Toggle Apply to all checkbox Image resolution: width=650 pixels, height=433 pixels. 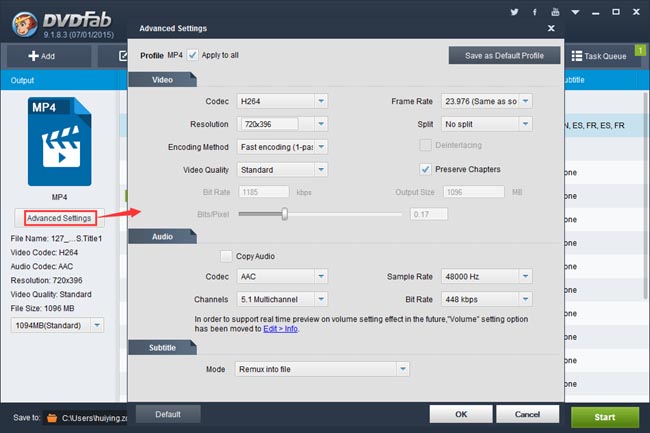pyautogui.click(x=193, y=55)
